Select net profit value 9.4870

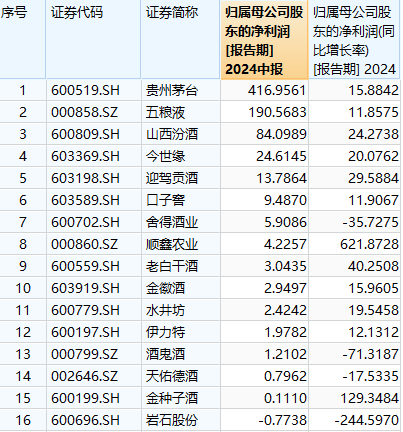(x=285, y=200)
